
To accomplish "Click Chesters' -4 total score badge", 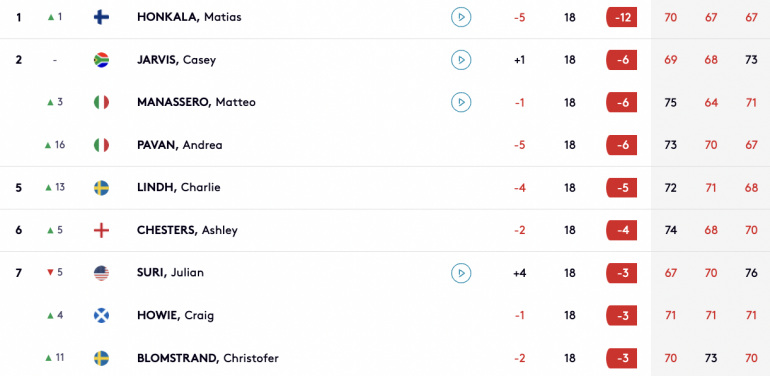I will click(622, 230).
